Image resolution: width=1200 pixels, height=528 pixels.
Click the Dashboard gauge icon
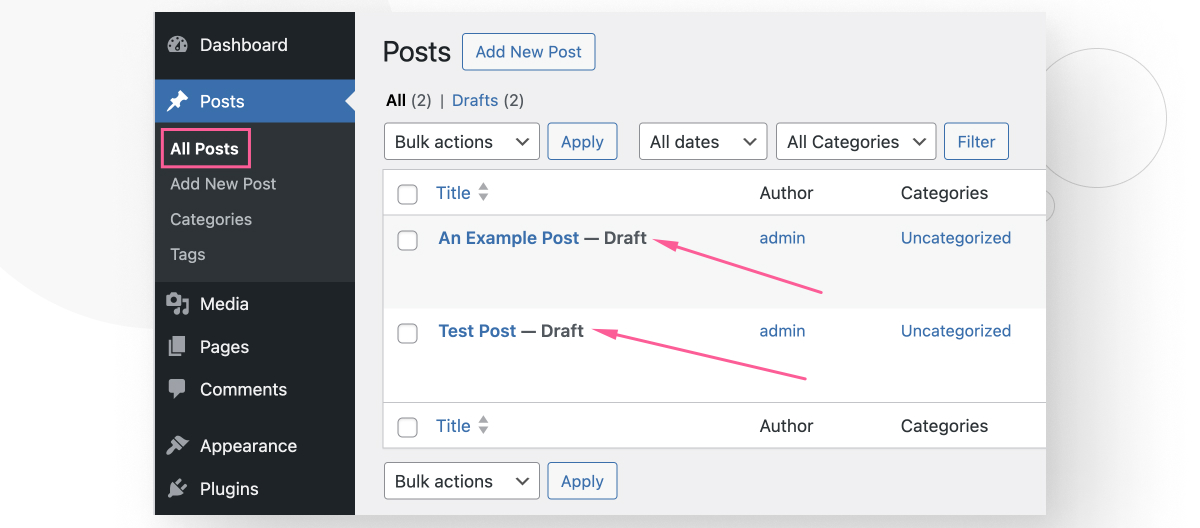(x=177, y=45)
